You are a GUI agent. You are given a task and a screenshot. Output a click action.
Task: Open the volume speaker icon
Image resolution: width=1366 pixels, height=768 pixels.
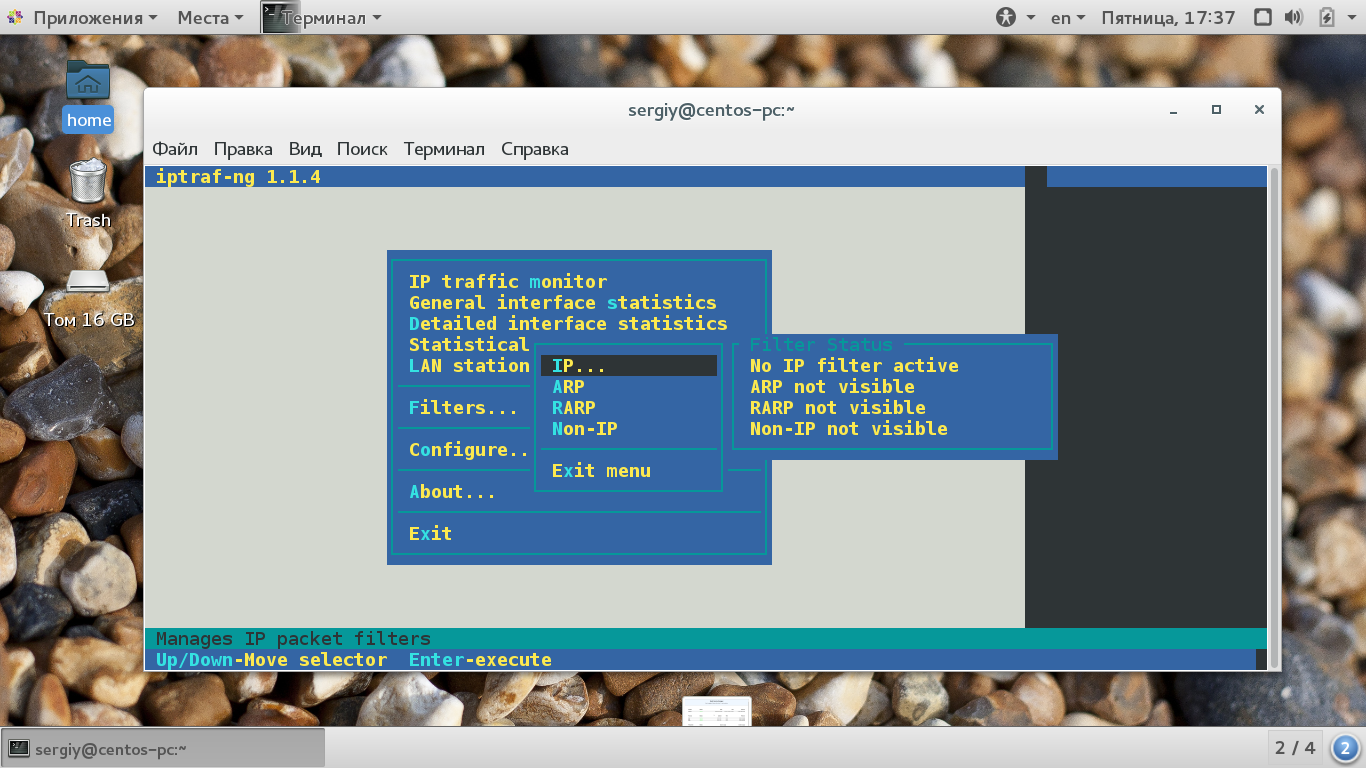coord(1293,17)
